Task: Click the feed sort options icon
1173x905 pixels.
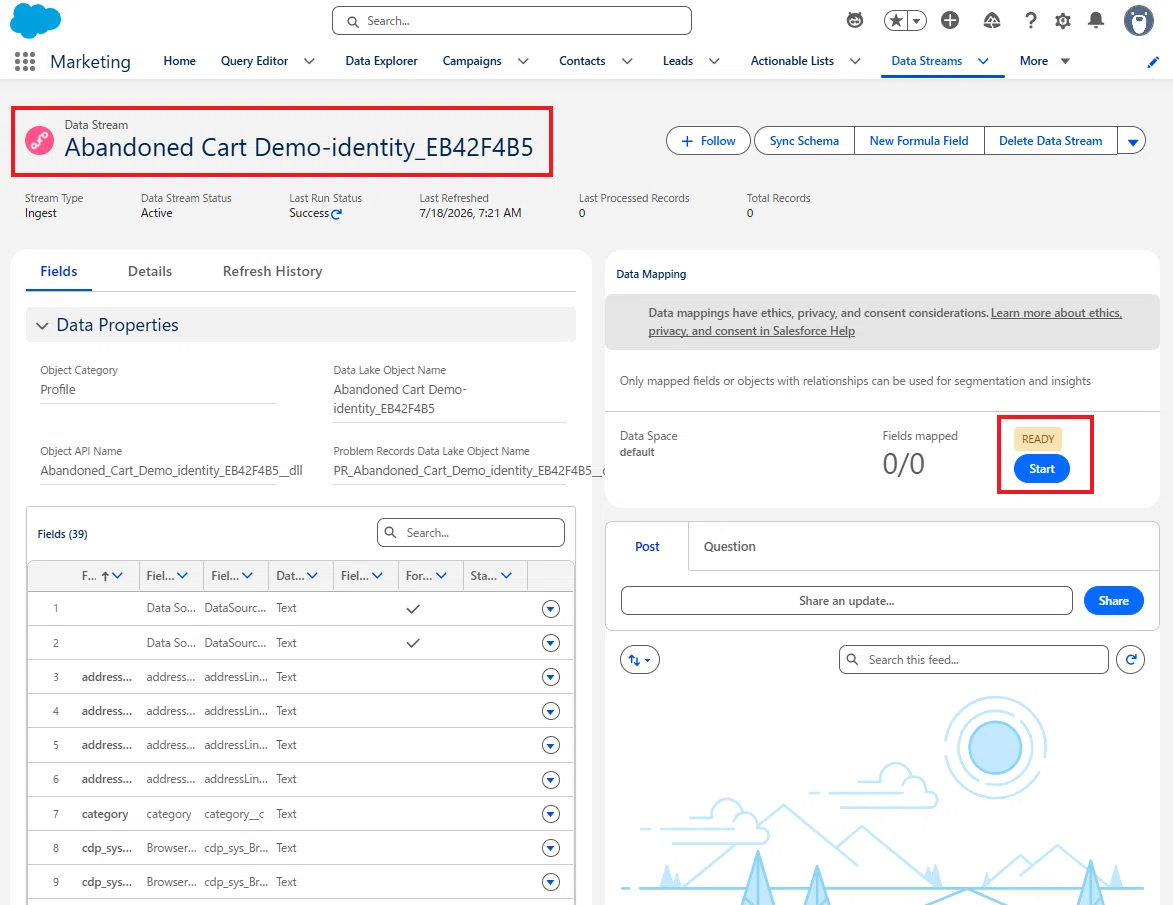Action: pyautogui.click(x=640, y=660)
